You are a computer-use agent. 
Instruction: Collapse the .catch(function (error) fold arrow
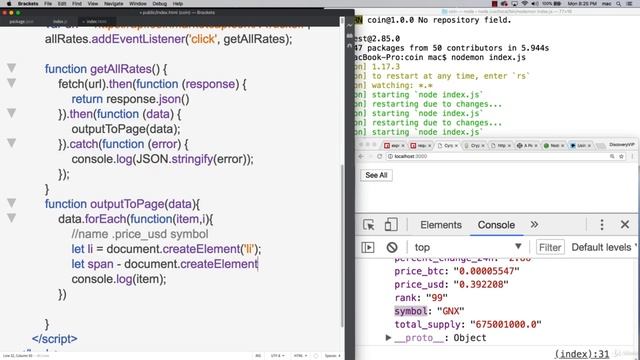tap(11, 143)
